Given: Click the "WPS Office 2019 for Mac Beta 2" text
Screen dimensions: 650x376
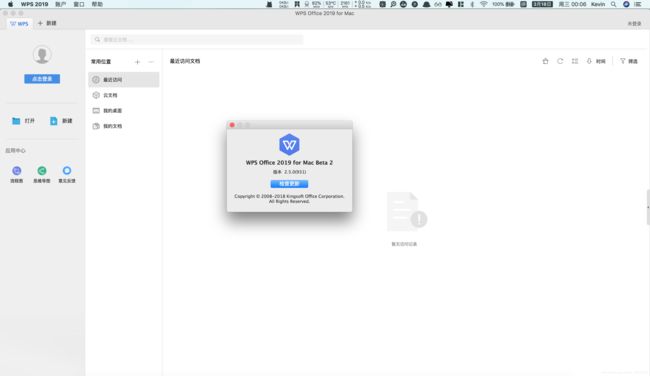Looking at the screenshot, I should click(289, 163).
